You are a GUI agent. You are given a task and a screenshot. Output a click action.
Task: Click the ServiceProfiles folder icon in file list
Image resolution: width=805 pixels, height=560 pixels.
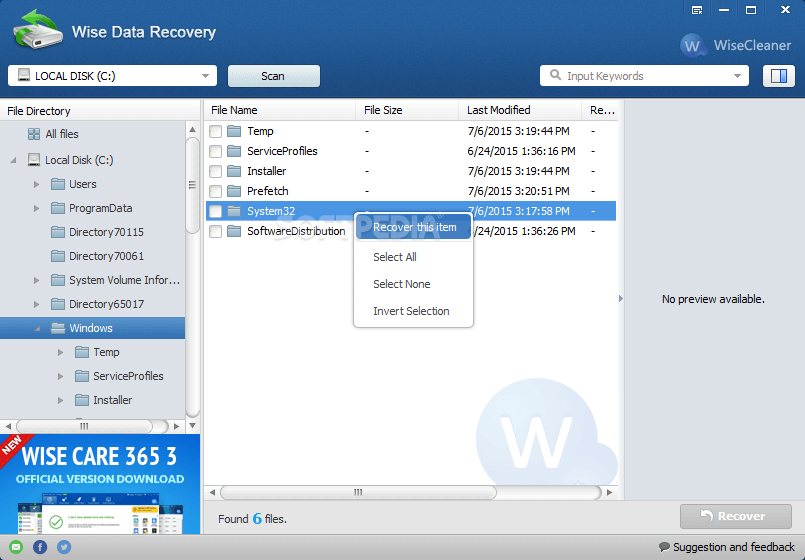click(x=234, y=151)
